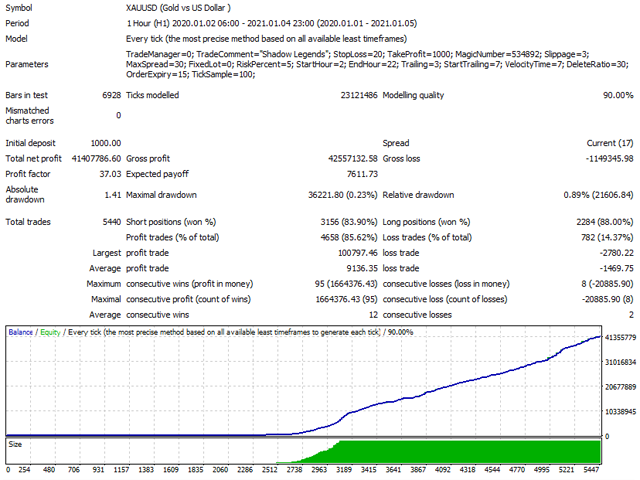Image resolution: width=640 pixels, height=480 pixels.
Task: Select the Long positions value 2284 (88.00%)
Action: pyautogui.click(x=604, y=222)
